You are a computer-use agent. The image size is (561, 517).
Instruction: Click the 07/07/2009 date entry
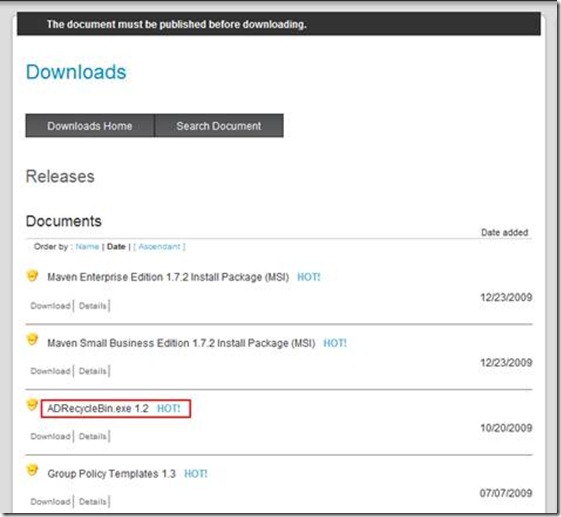506,493
